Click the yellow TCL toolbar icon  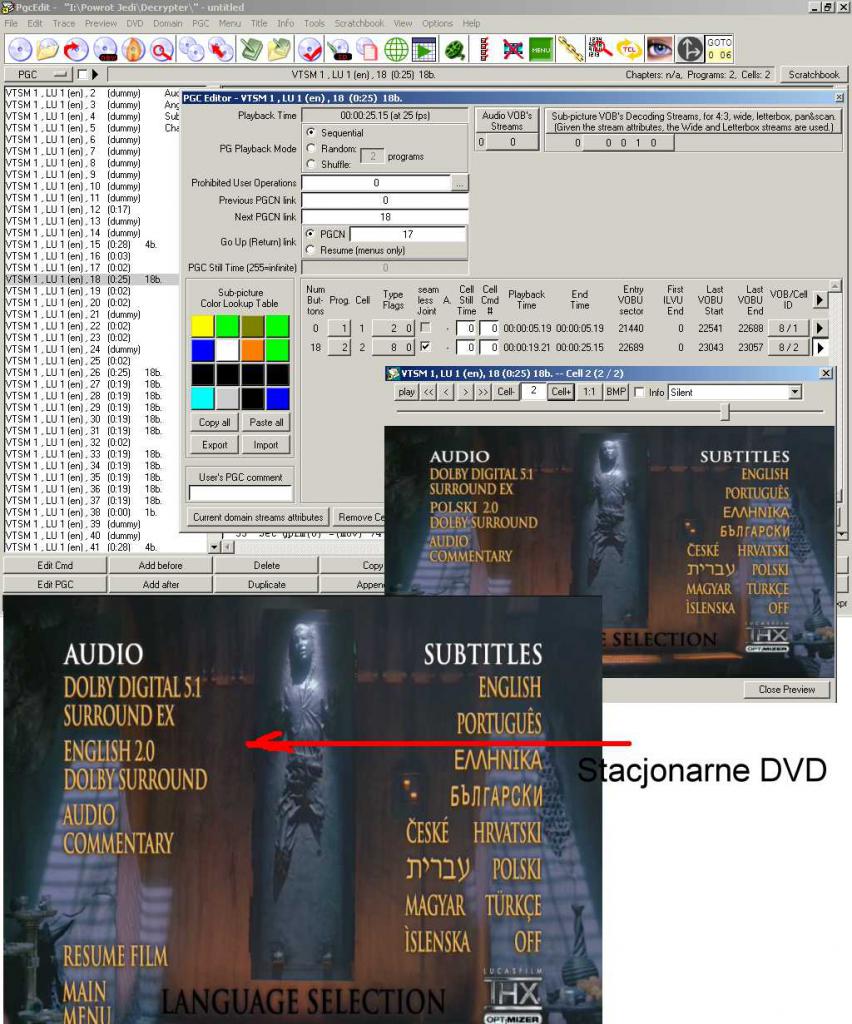[629, 50]
